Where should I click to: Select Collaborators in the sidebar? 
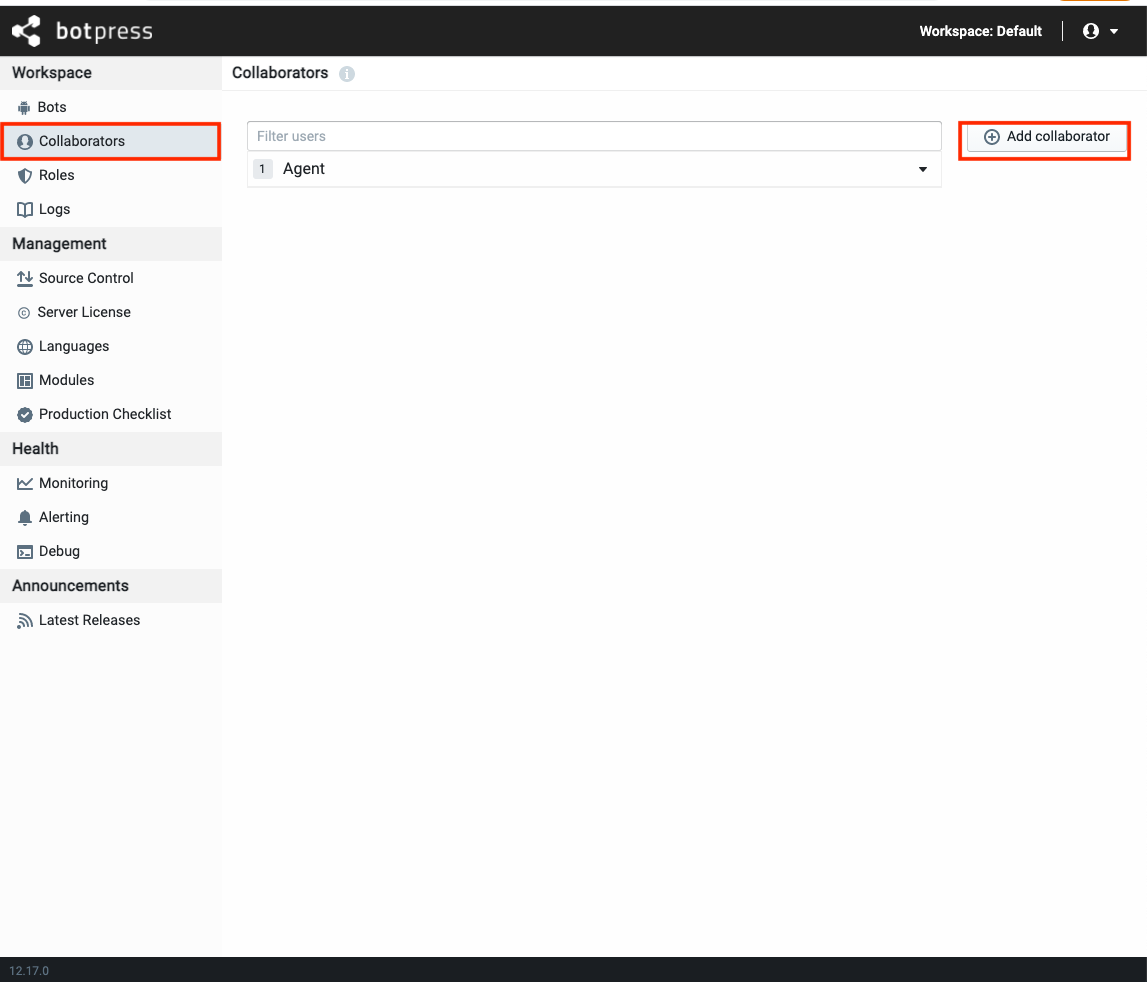click(82, 141)
